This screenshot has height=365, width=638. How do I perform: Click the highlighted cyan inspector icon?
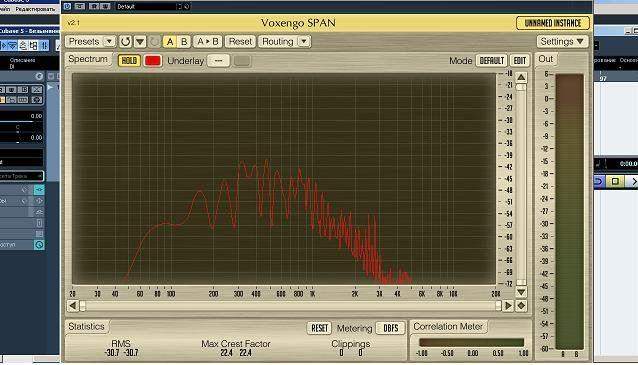39,190
